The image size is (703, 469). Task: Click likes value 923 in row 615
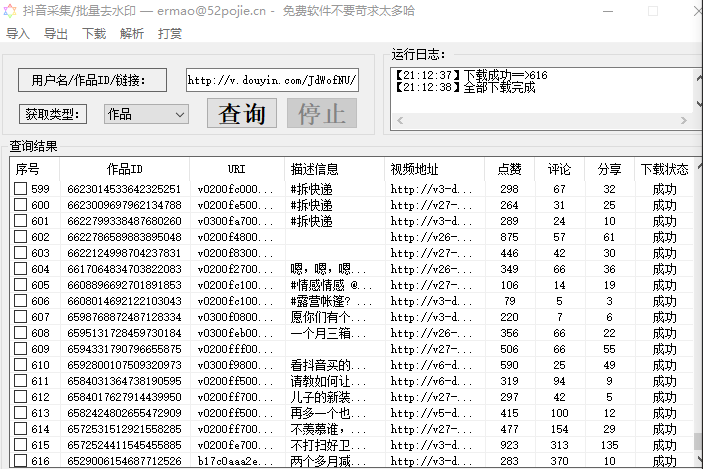coord(509,445)
